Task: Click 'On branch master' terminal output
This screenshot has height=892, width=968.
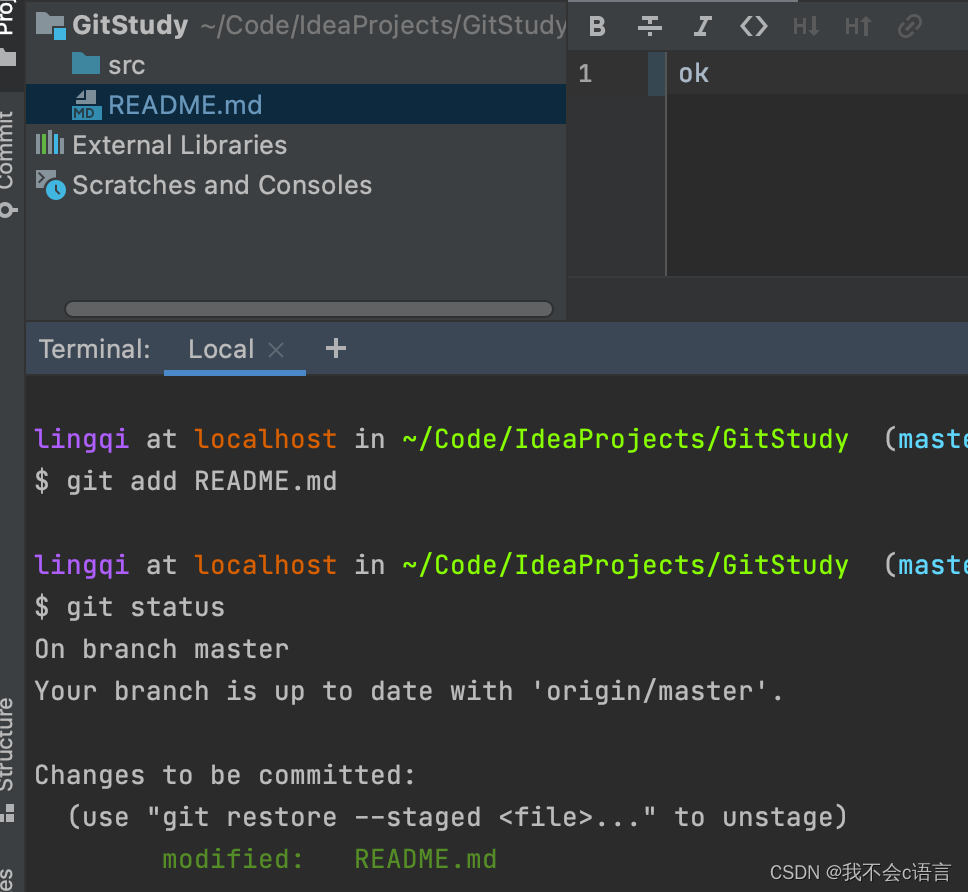Action: (x=162, y=649)
